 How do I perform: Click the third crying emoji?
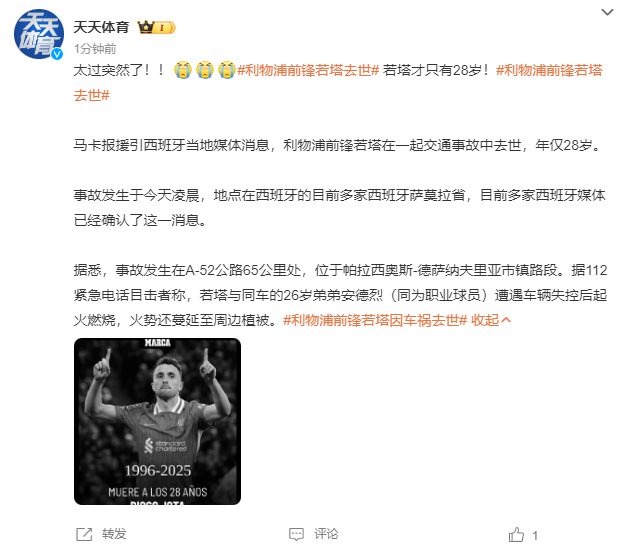tap(227, 70)
